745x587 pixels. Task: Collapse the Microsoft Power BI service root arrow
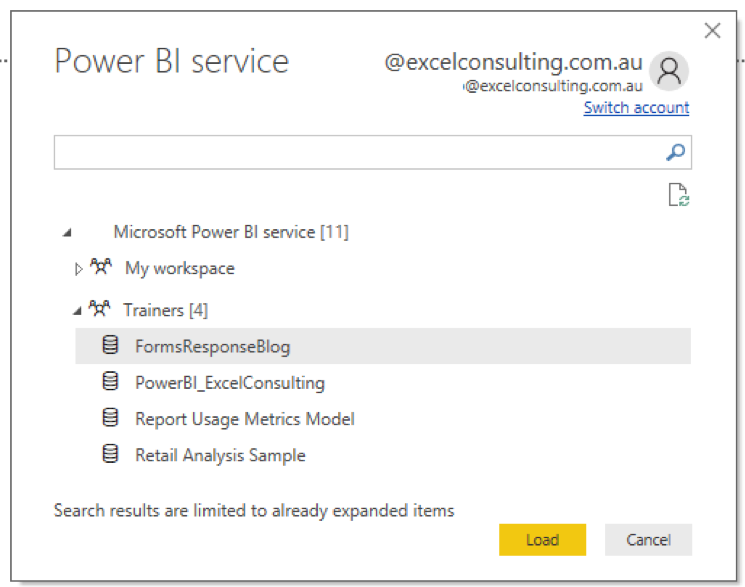[x=67, y=233]
